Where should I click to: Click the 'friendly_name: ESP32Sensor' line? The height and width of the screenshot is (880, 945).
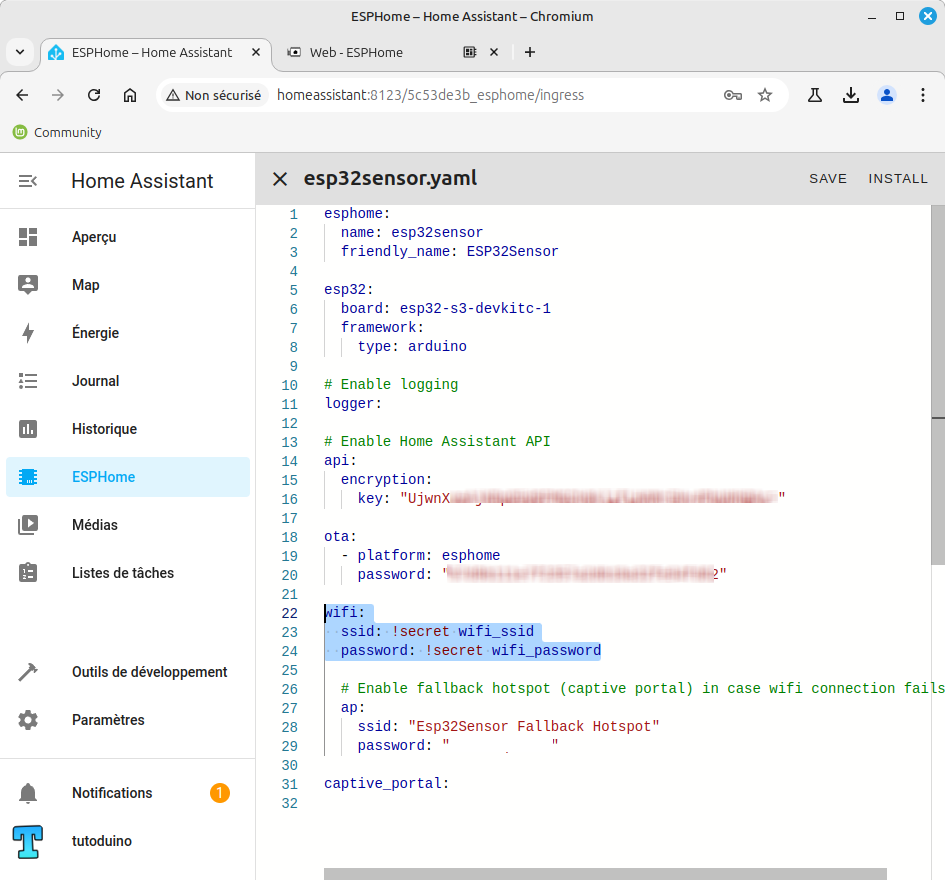coord(450,251)
